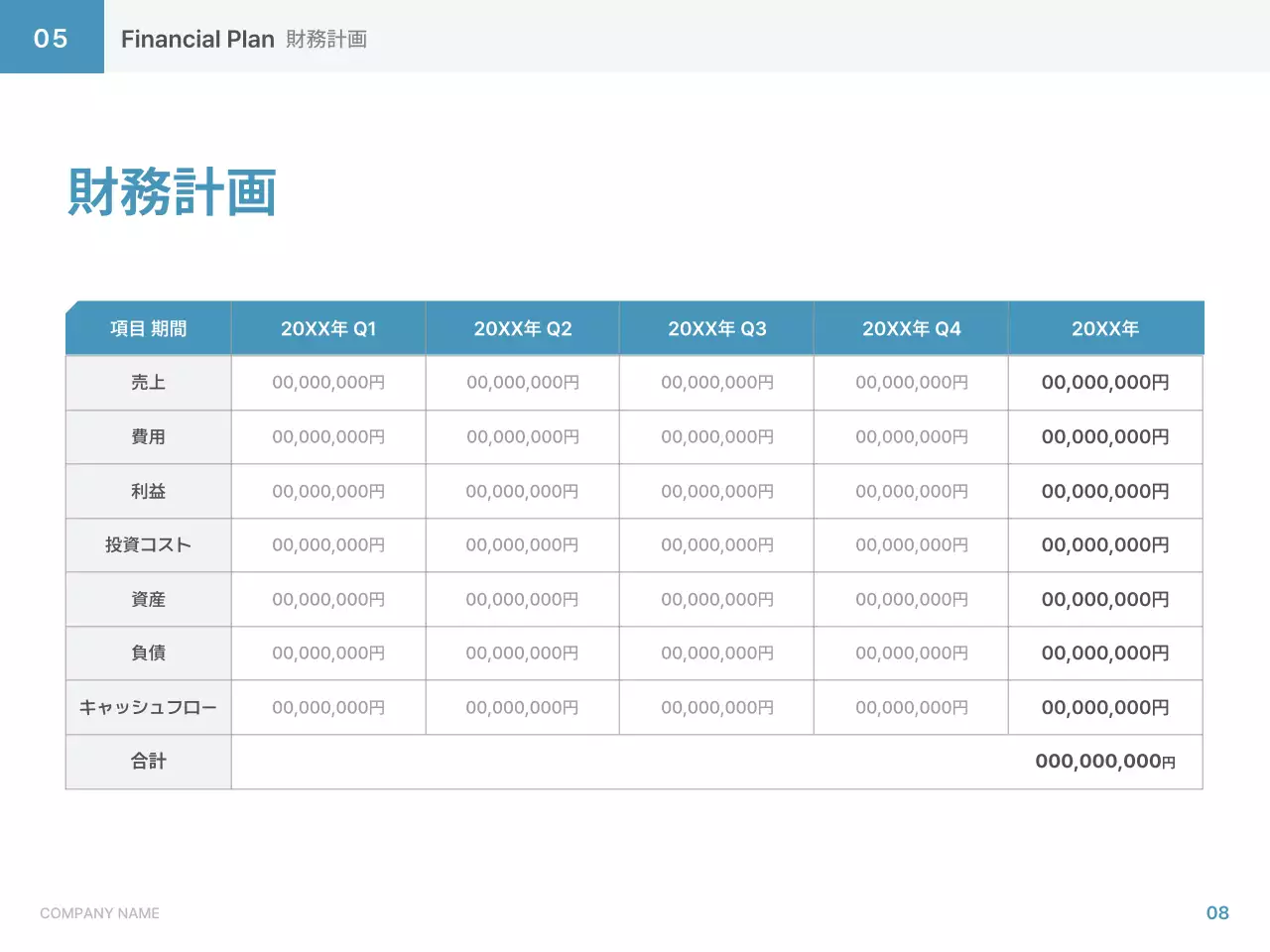Select the 投資コスト row label
This screenshot has height=952, width=1270.
coord(149,545)
